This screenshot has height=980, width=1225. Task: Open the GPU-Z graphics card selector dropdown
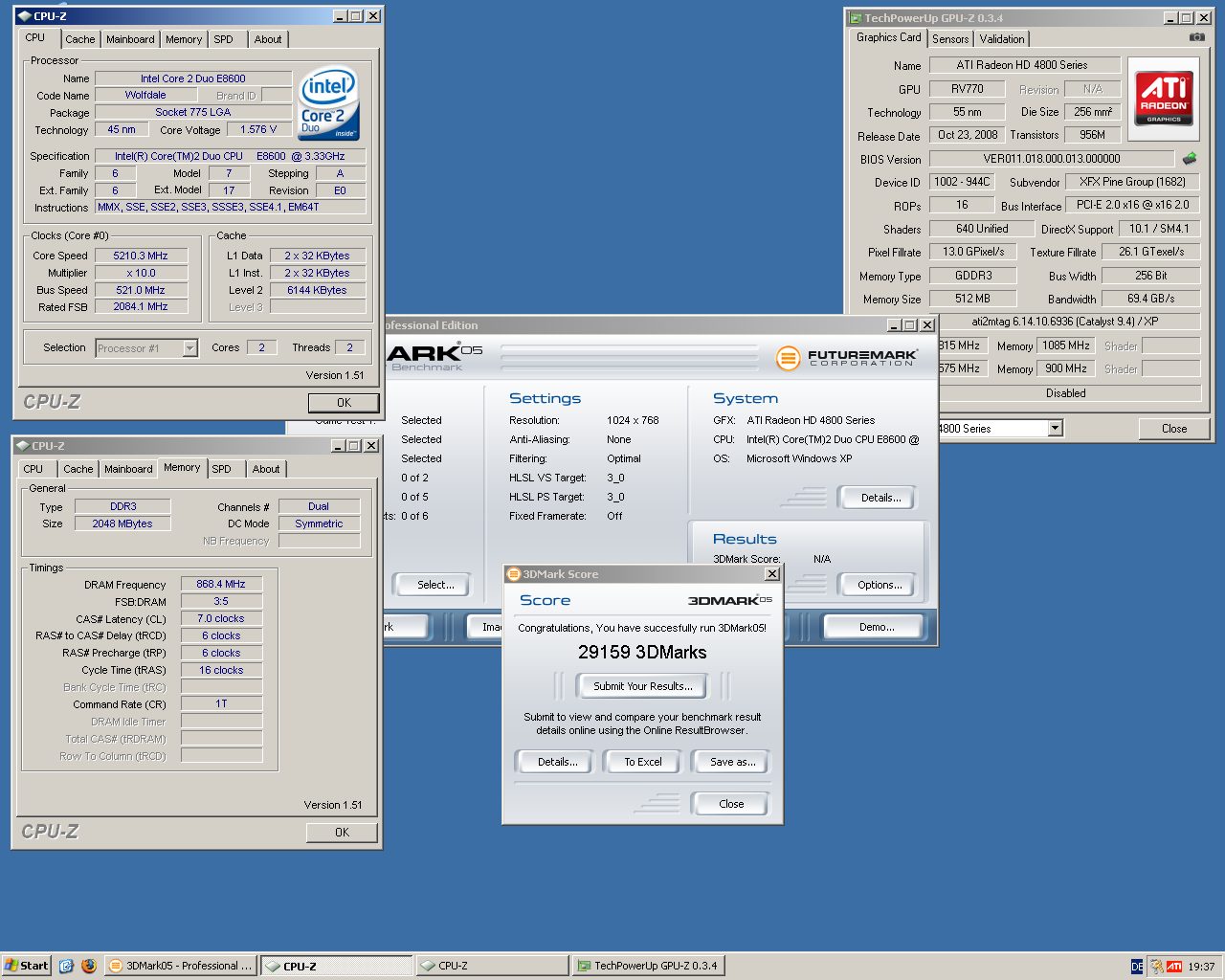coord(1055,428)
